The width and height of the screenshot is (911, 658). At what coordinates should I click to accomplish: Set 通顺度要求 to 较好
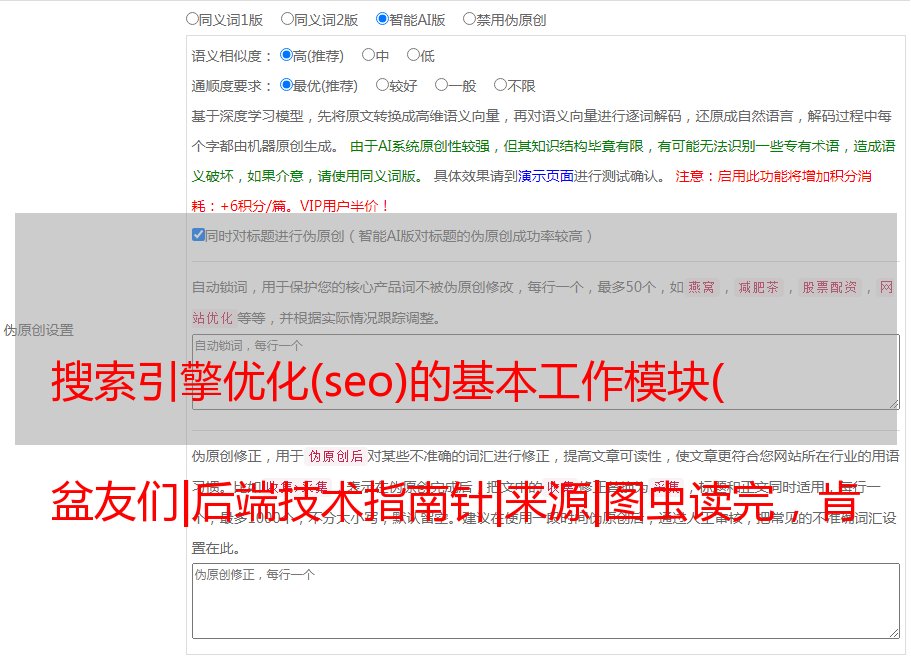[382, 85]
